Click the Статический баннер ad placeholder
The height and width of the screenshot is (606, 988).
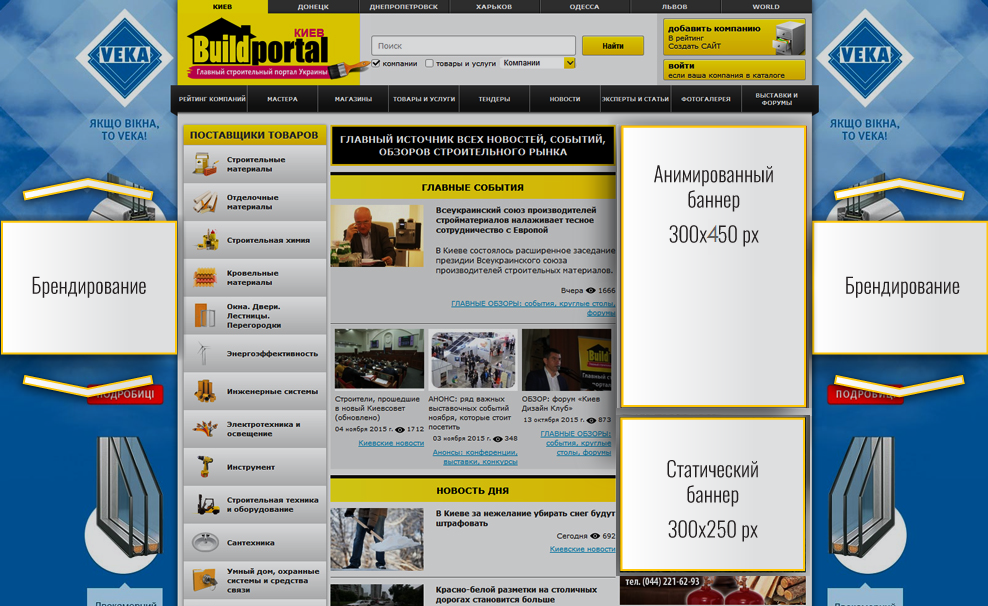[713, 495]
